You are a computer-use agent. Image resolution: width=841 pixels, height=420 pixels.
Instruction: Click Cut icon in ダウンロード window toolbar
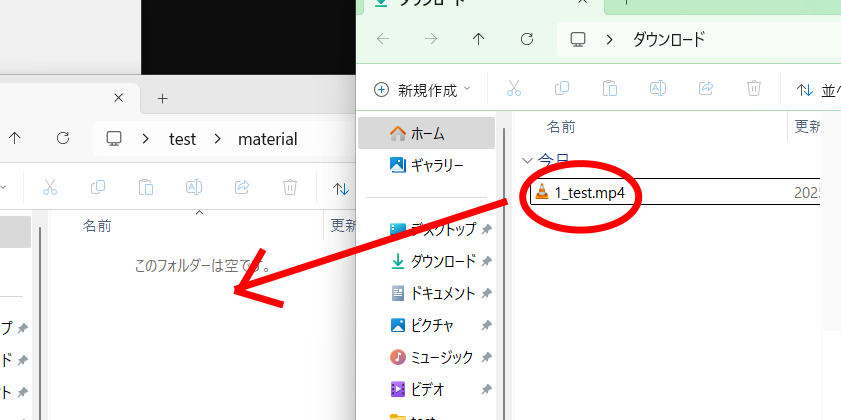514,88
